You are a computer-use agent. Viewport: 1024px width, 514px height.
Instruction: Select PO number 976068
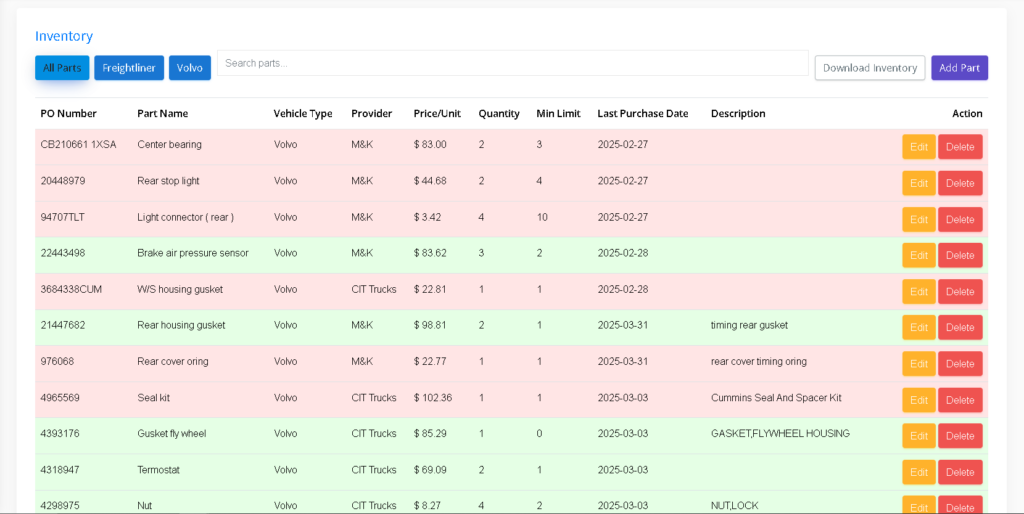pos(57,361)
